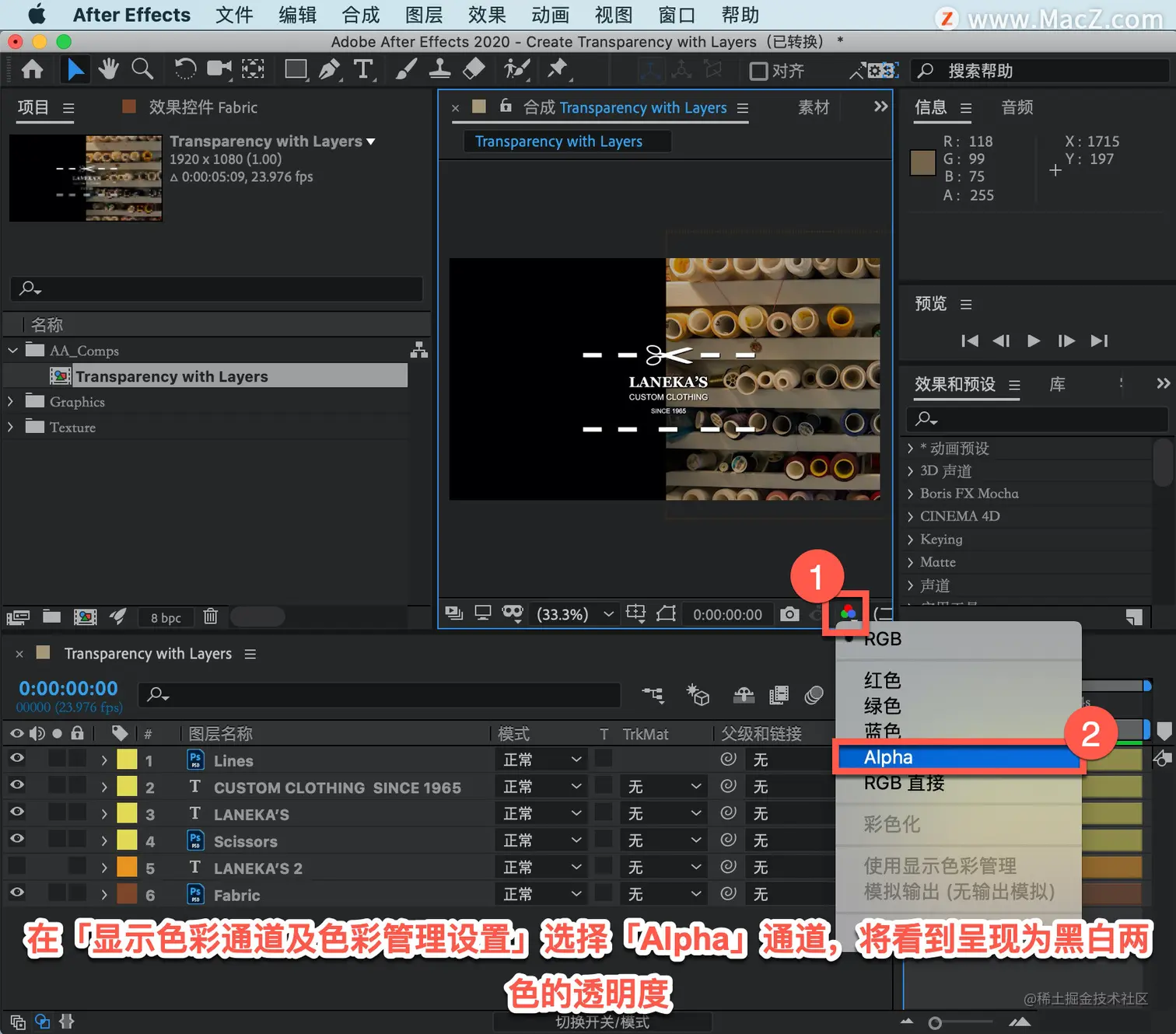The height and width of the screenshot is (1034, 1176).
Task: Click the show channel and color management icon
Action: (x=848, y=613)
